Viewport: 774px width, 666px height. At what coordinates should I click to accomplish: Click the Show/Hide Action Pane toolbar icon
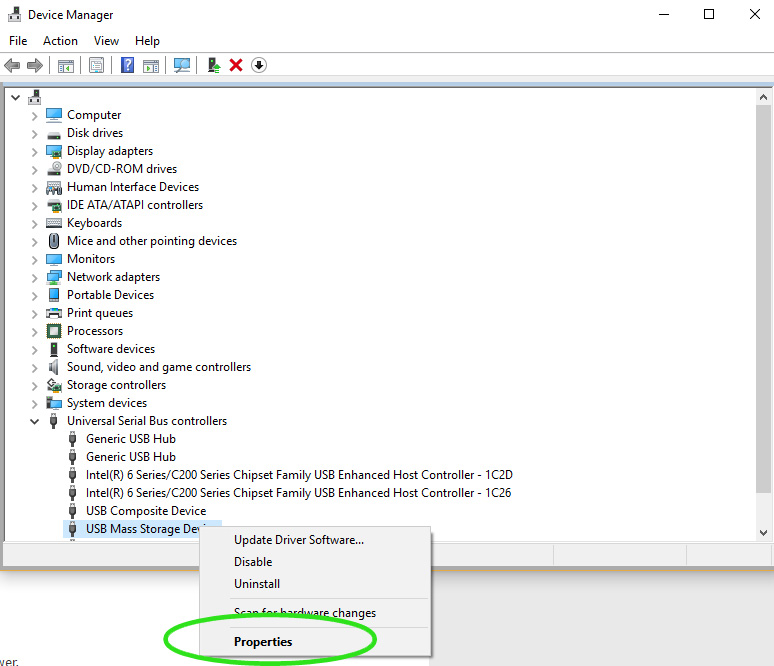(x=151, y=65)
